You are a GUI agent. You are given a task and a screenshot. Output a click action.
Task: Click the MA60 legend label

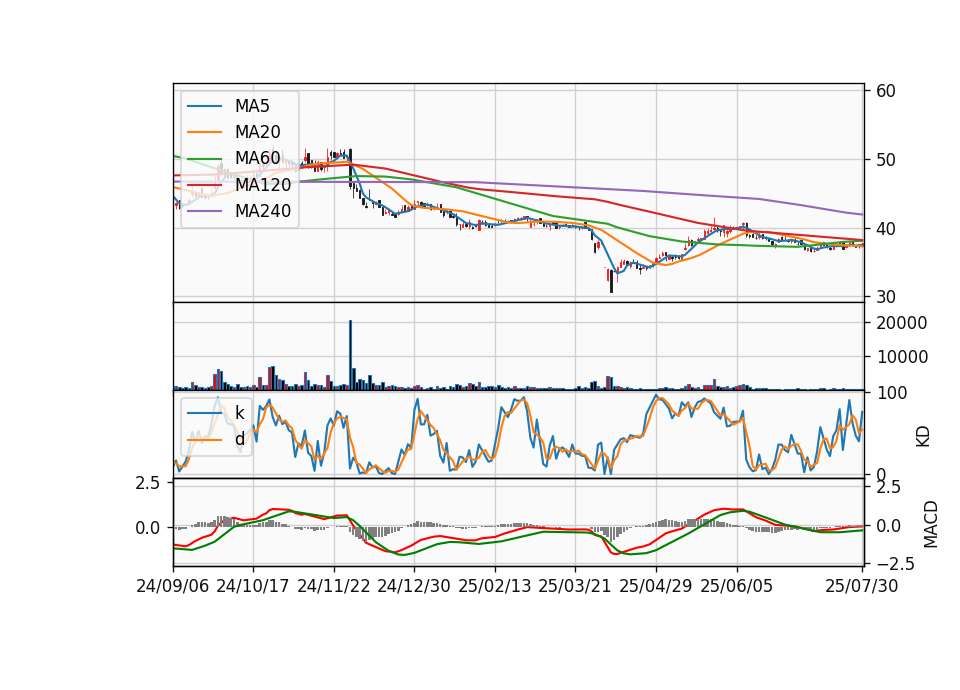[257, 158]
